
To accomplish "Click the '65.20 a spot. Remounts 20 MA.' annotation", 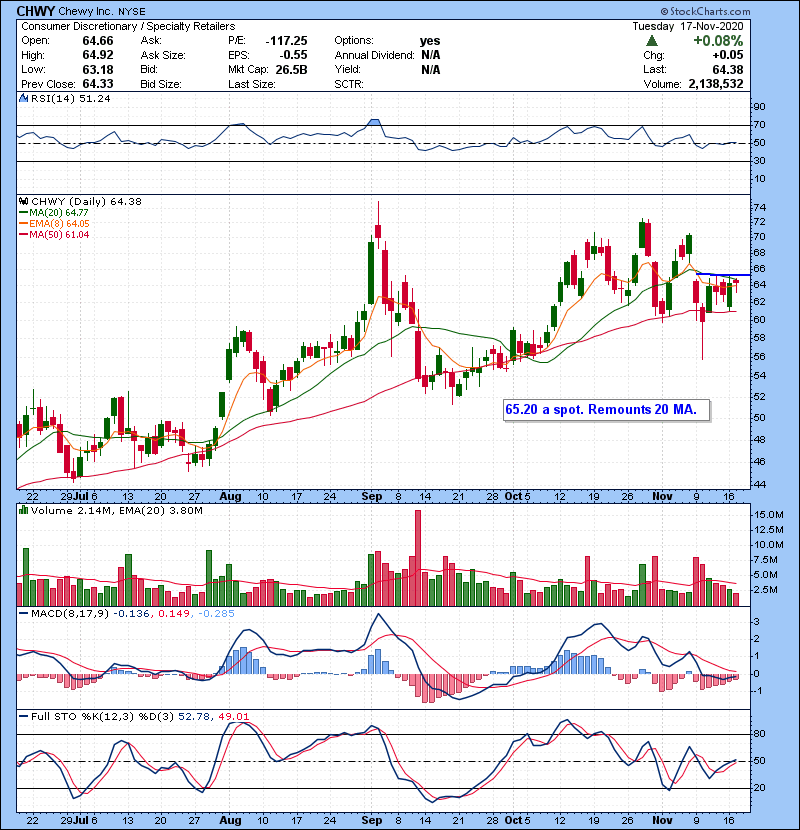I will coord(607,410).
